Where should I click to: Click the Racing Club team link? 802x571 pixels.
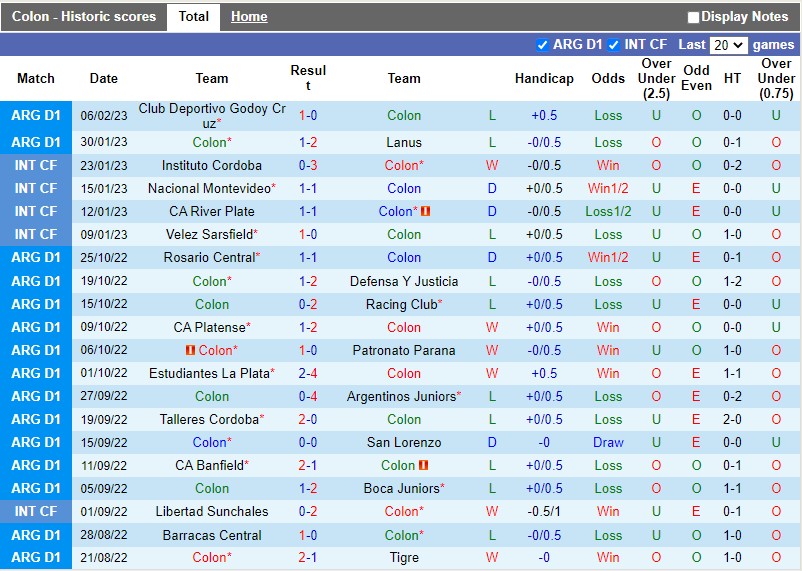[401, 305]
